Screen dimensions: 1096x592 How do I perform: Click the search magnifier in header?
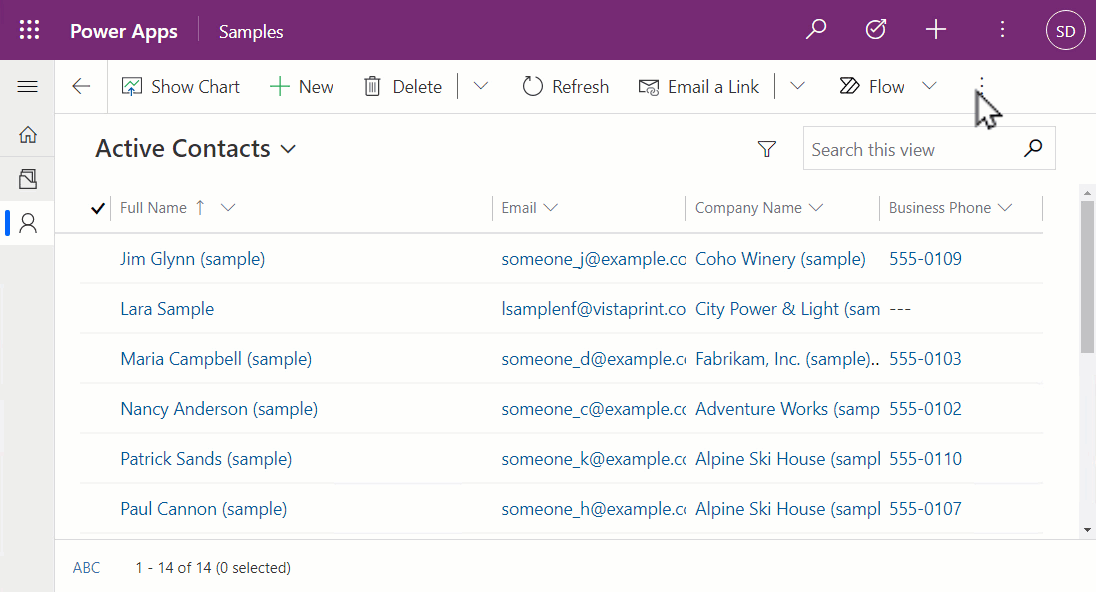pos(816,29)
